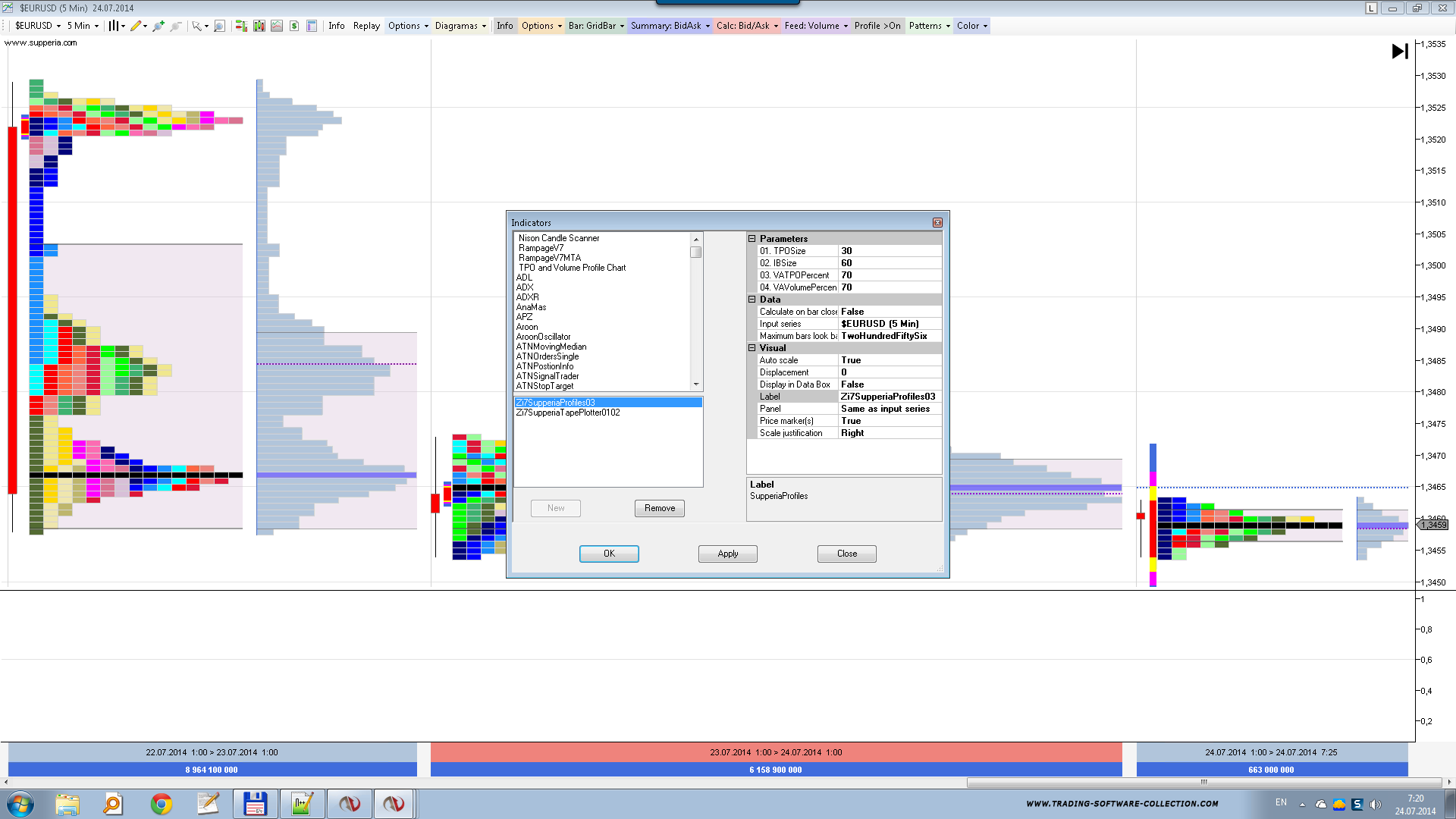This screenshot has width=1456, height=819.
Task: Click the candlestick indicators icon
Action: (x=259, y=26)
